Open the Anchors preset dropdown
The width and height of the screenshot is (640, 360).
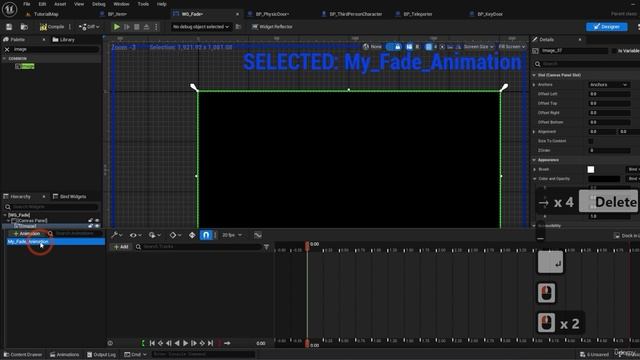pyautogui.click(x=609, y=85)
